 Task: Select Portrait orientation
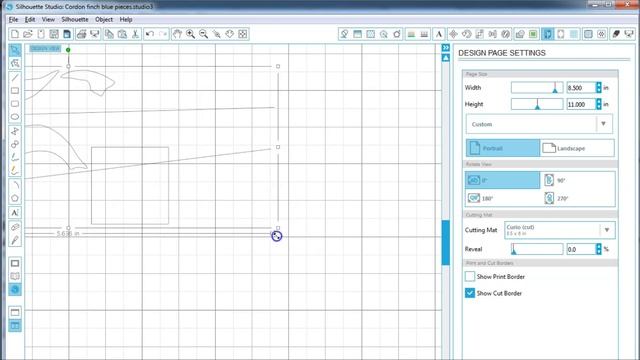(503, 148)
